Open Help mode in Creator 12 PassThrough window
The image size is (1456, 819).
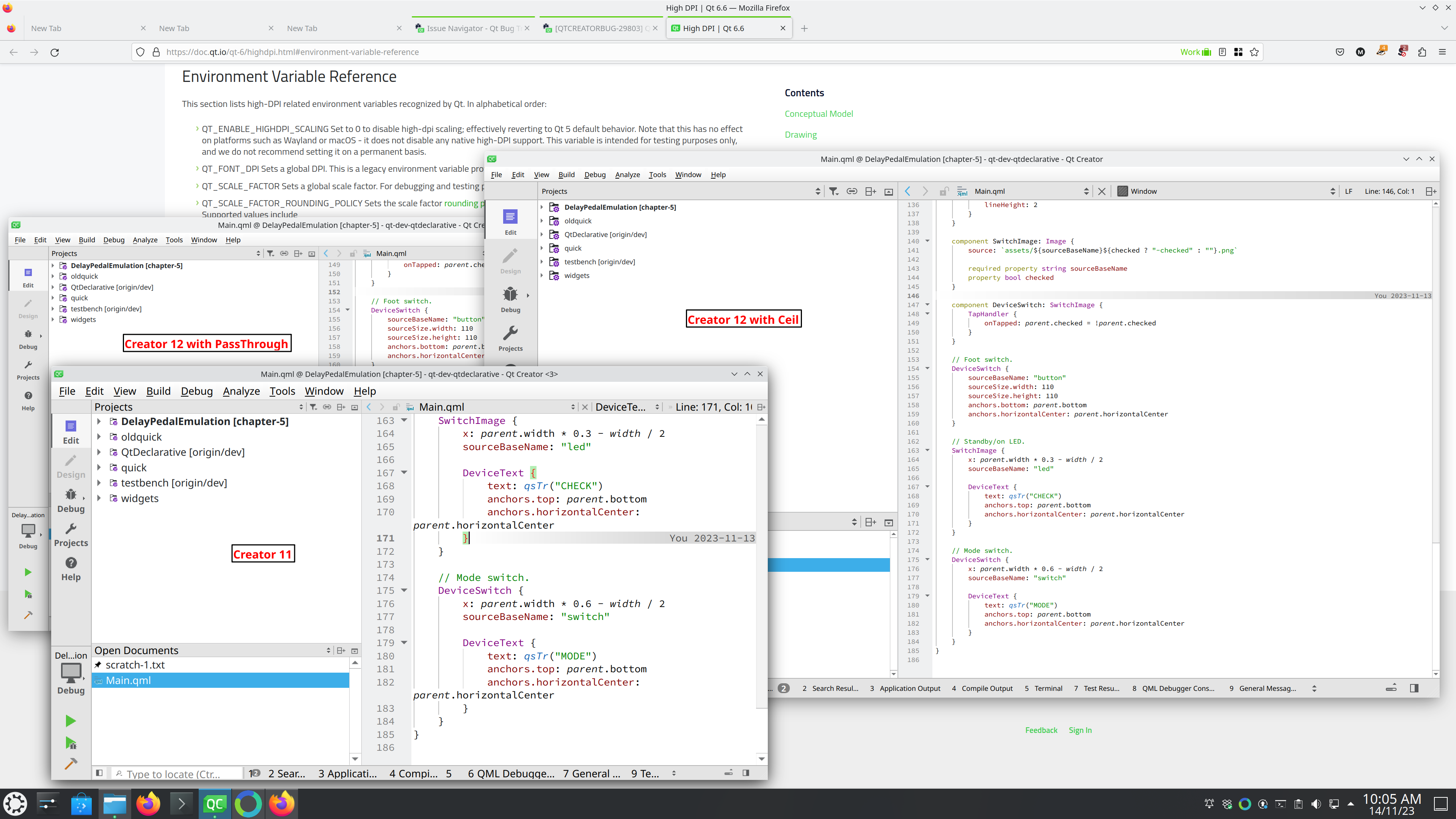click(28, 400)
